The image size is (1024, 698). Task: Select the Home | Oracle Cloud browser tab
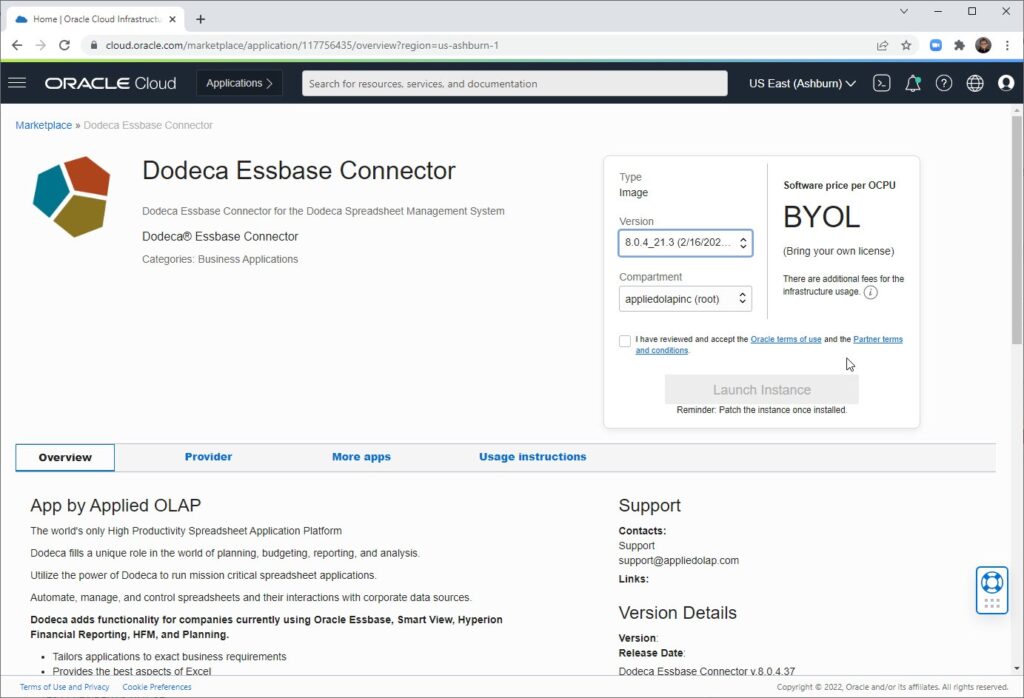[x=95, y=20]
